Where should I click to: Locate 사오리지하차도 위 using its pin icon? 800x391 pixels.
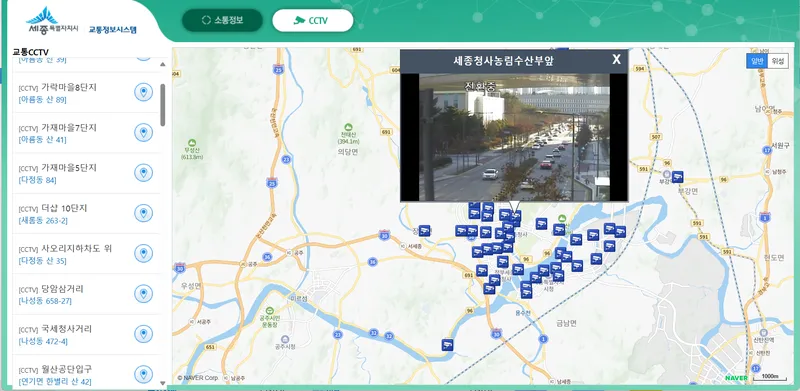click(143, 253)
